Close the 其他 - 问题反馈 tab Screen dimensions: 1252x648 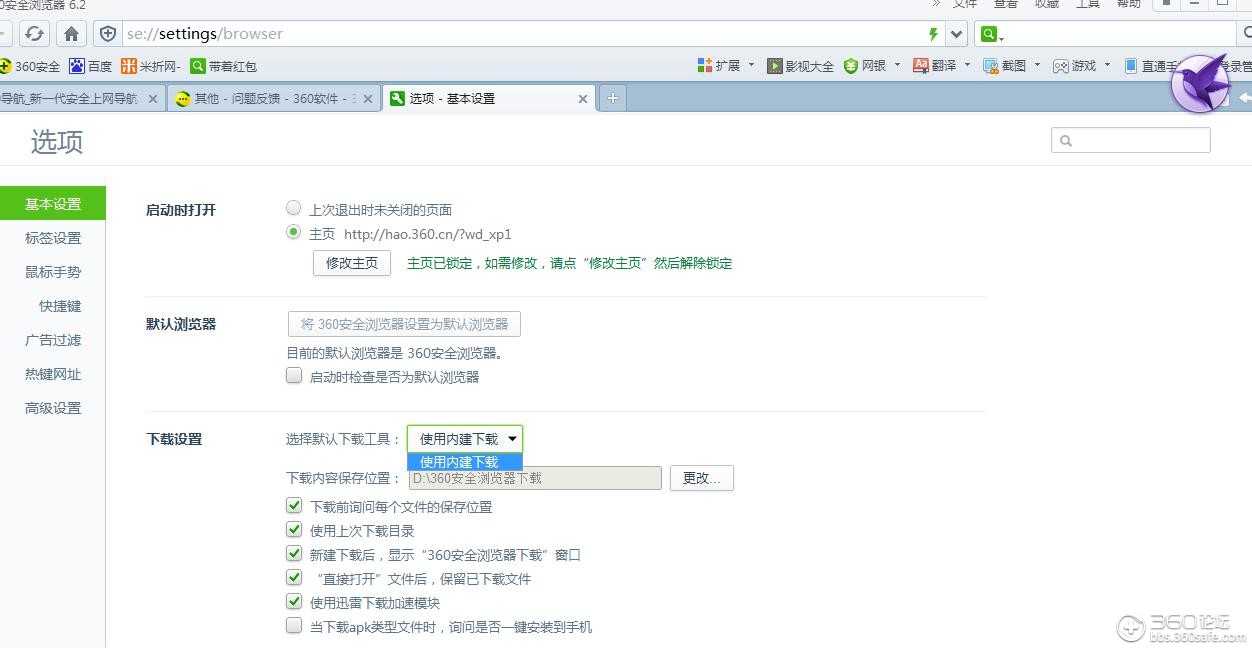[368, 99]
